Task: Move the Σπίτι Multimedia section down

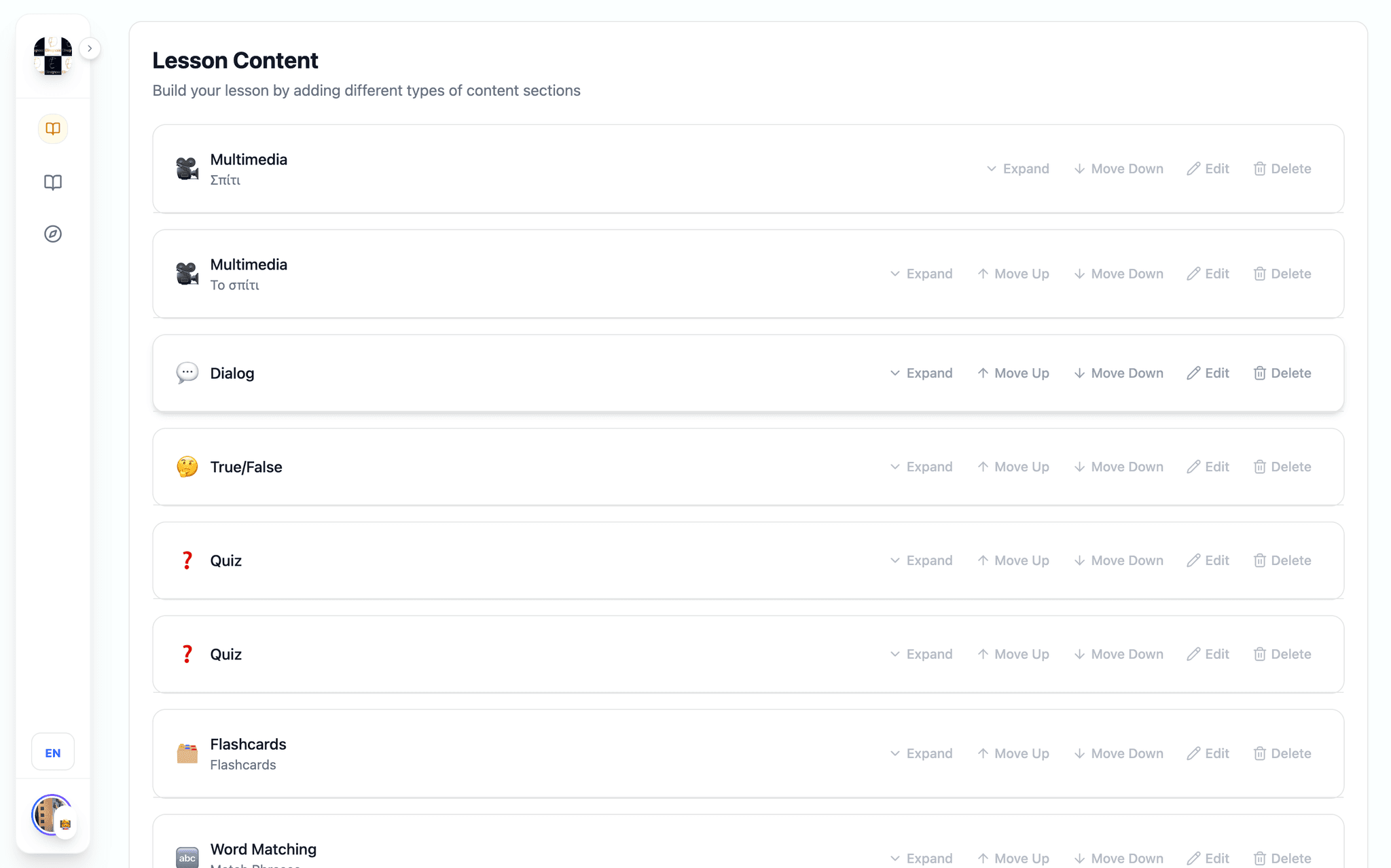Action: [x=1119, y=168]
